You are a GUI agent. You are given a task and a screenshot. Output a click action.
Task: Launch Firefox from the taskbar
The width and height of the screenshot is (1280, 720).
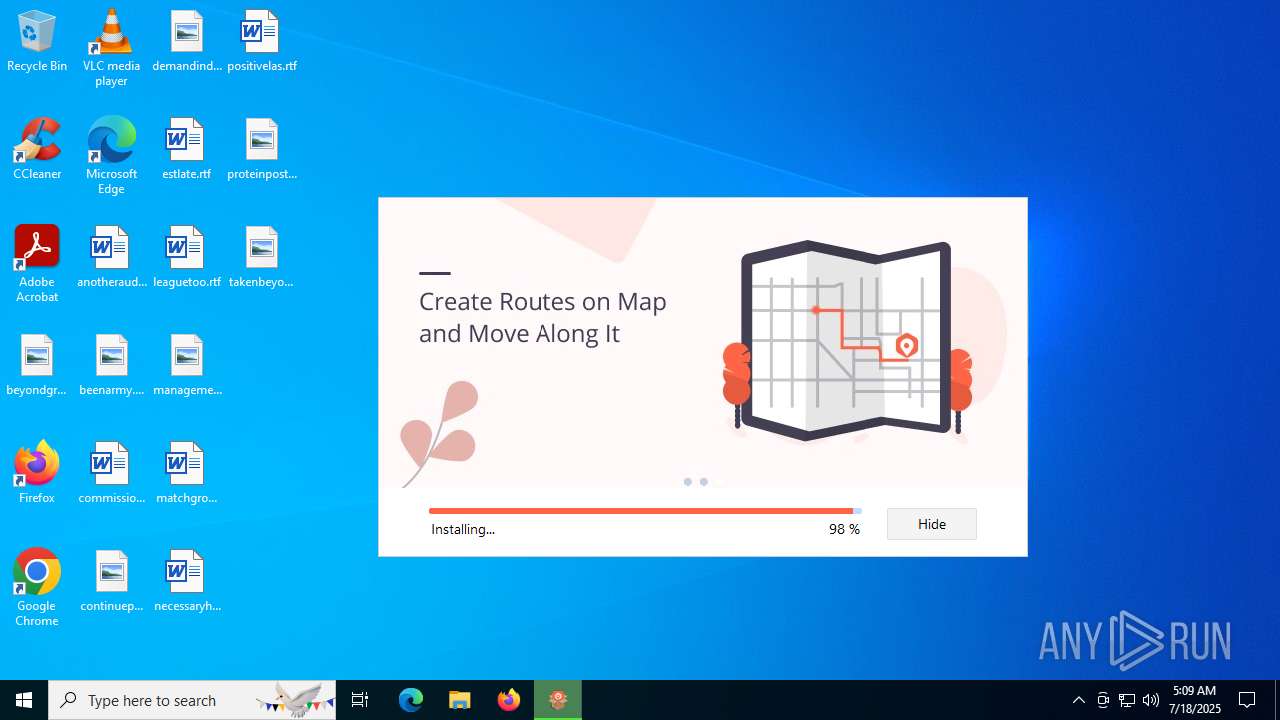(509, 700)
